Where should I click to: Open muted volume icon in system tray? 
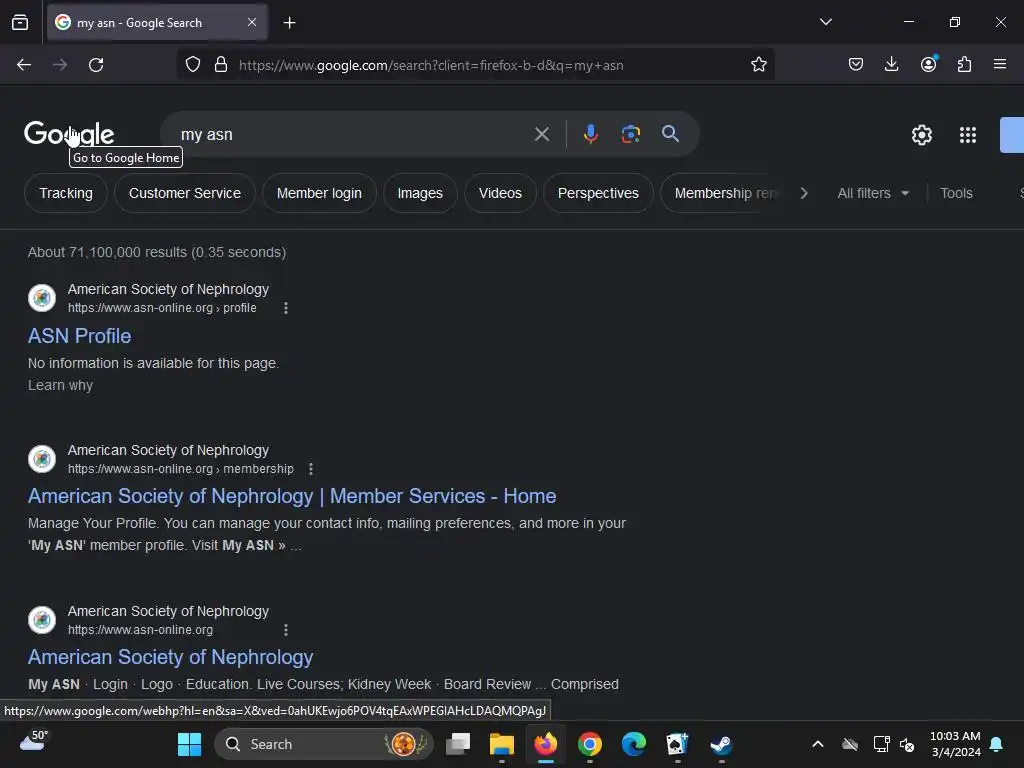coord(907,744)
